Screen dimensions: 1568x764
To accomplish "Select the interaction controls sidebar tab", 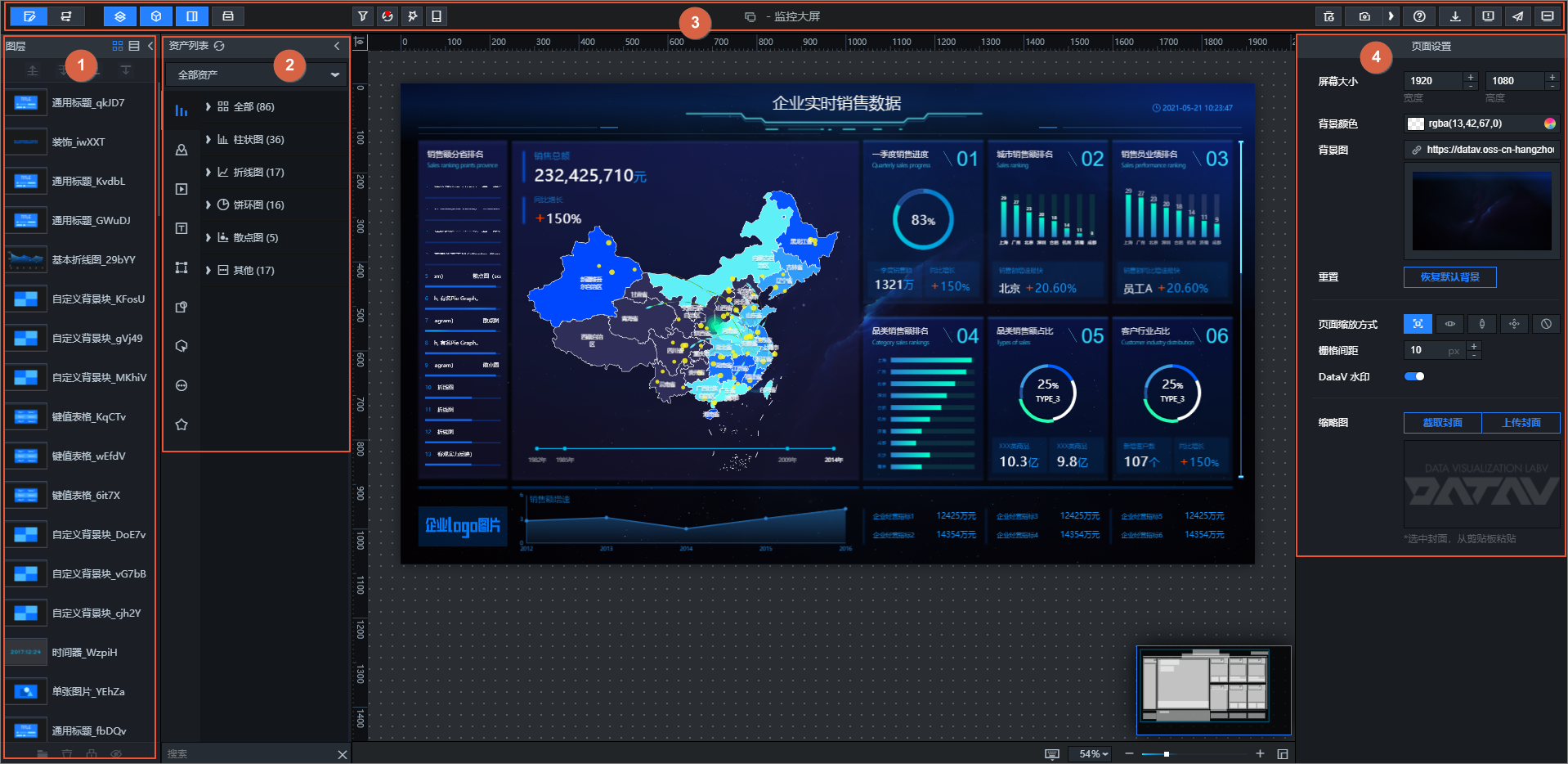I will pos(181,346).
